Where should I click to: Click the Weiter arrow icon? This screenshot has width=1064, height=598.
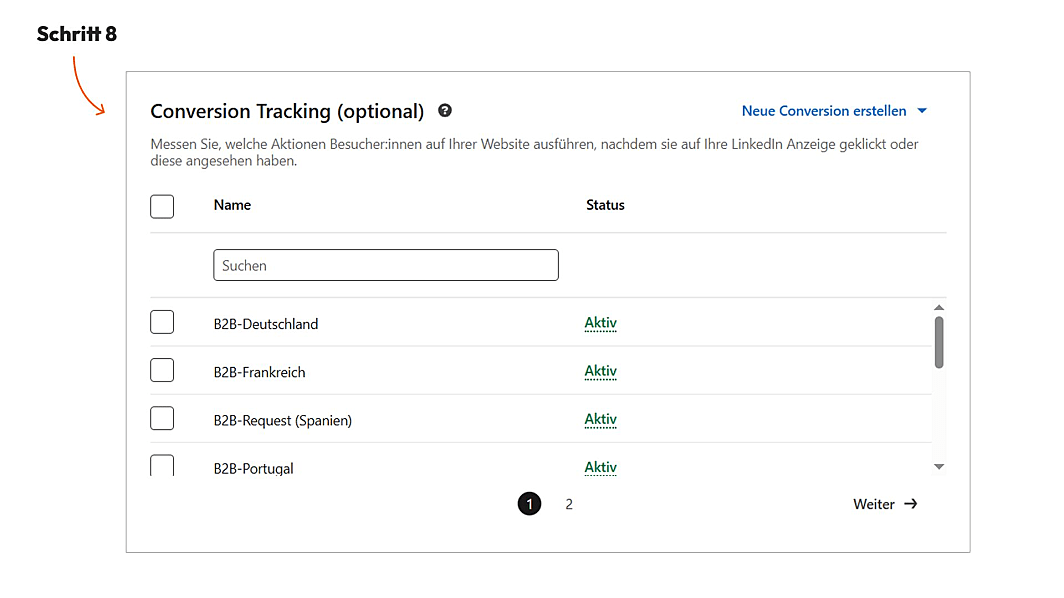click(910, 504)
